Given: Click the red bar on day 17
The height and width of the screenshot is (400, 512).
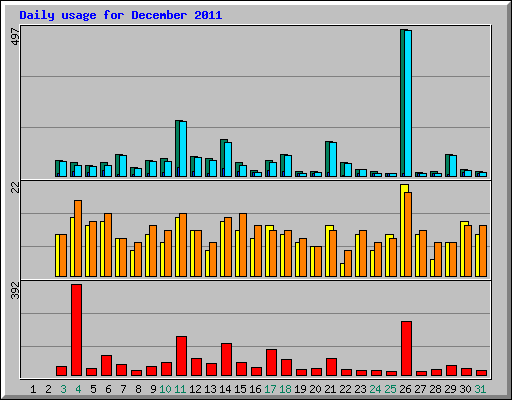Looking at the screenshot, I should coord(271,363).
